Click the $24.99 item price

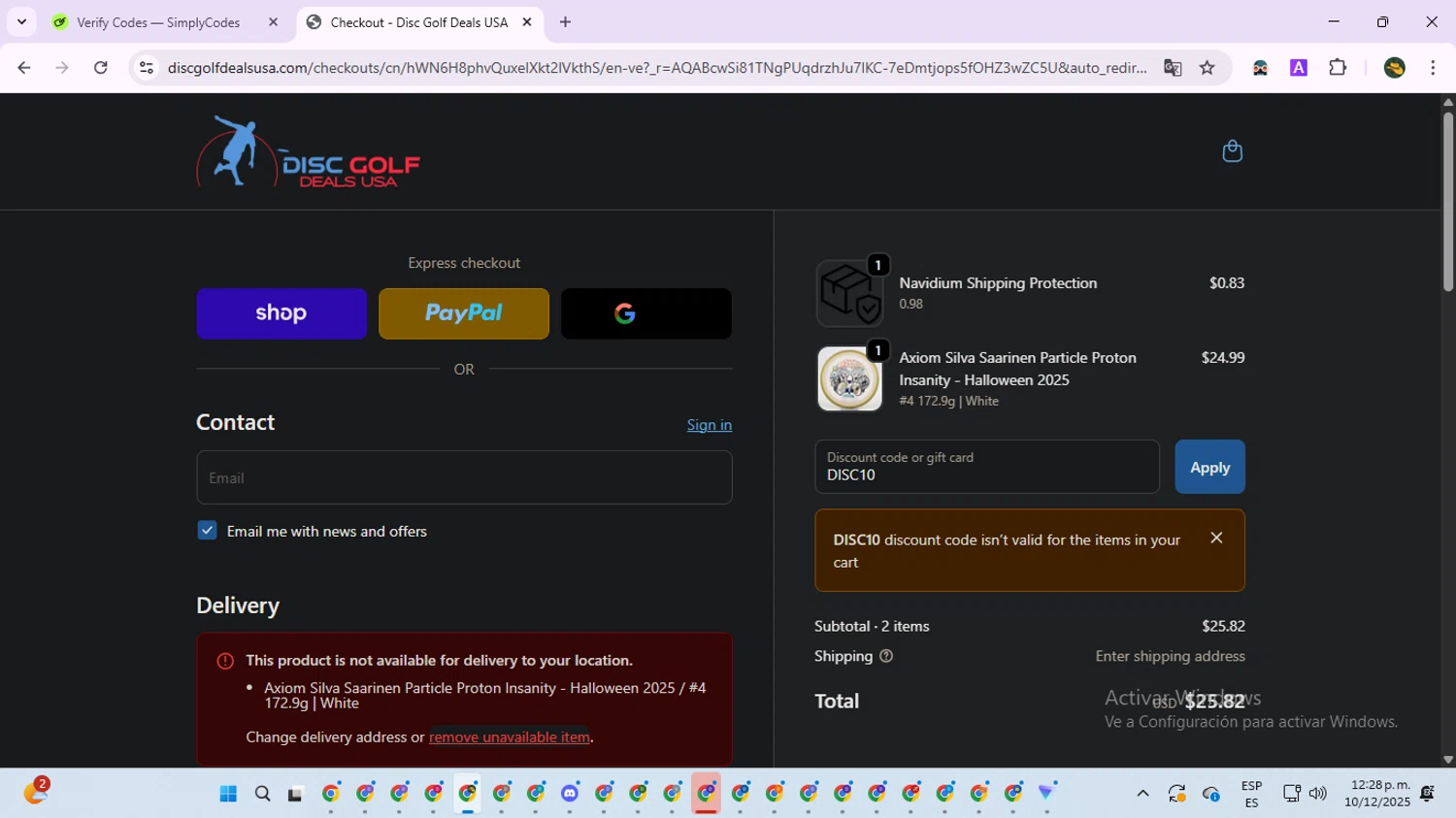1222,358
